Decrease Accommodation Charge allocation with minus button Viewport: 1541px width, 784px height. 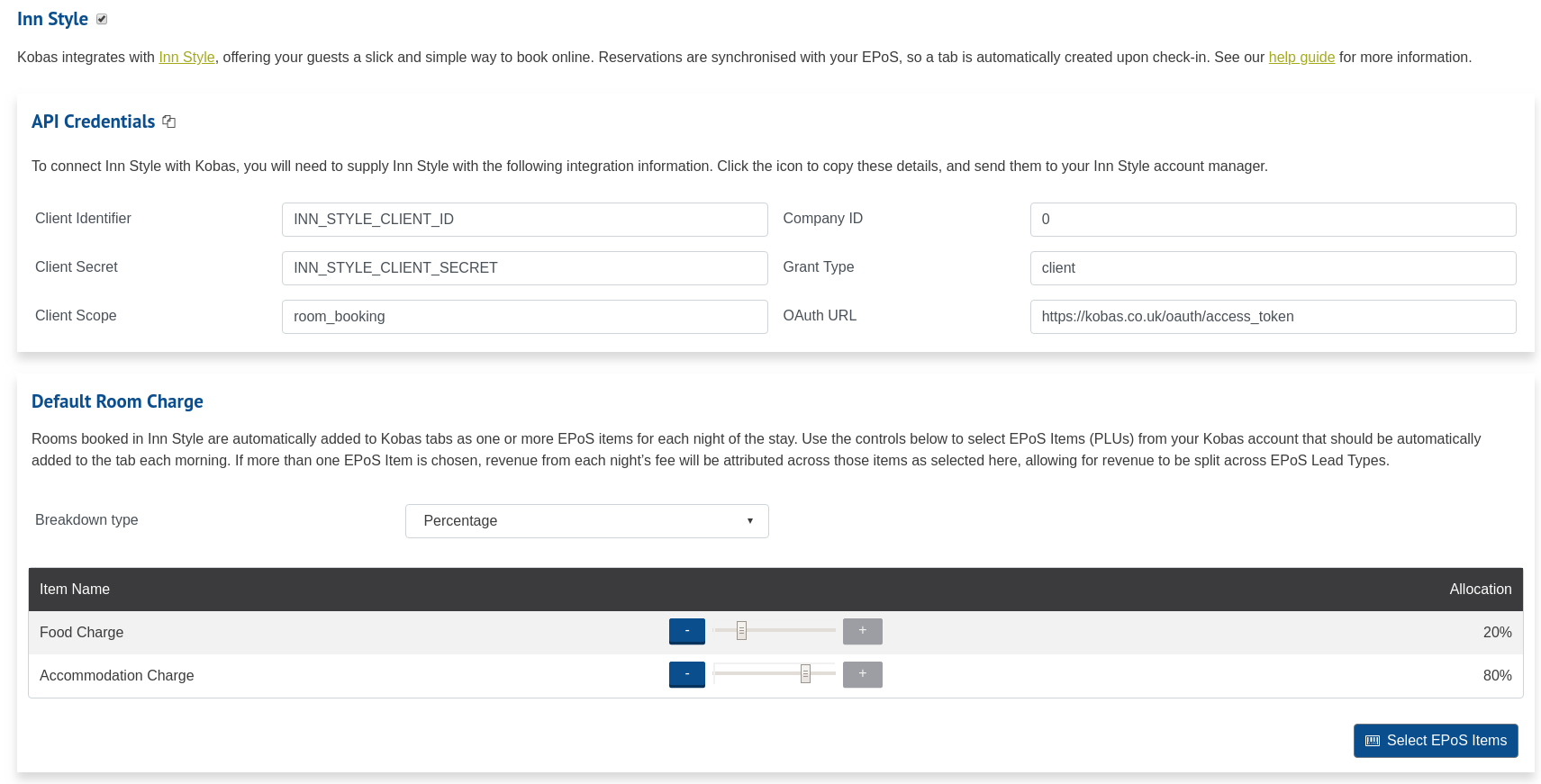(686, 674)
